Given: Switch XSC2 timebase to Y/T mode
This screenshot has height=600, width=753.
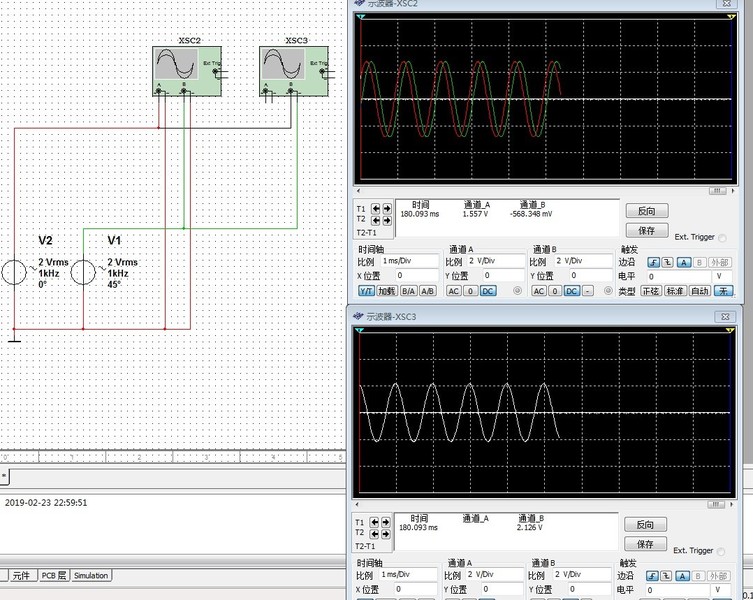Looking at the screenshot, I should [x=366, y=291].
